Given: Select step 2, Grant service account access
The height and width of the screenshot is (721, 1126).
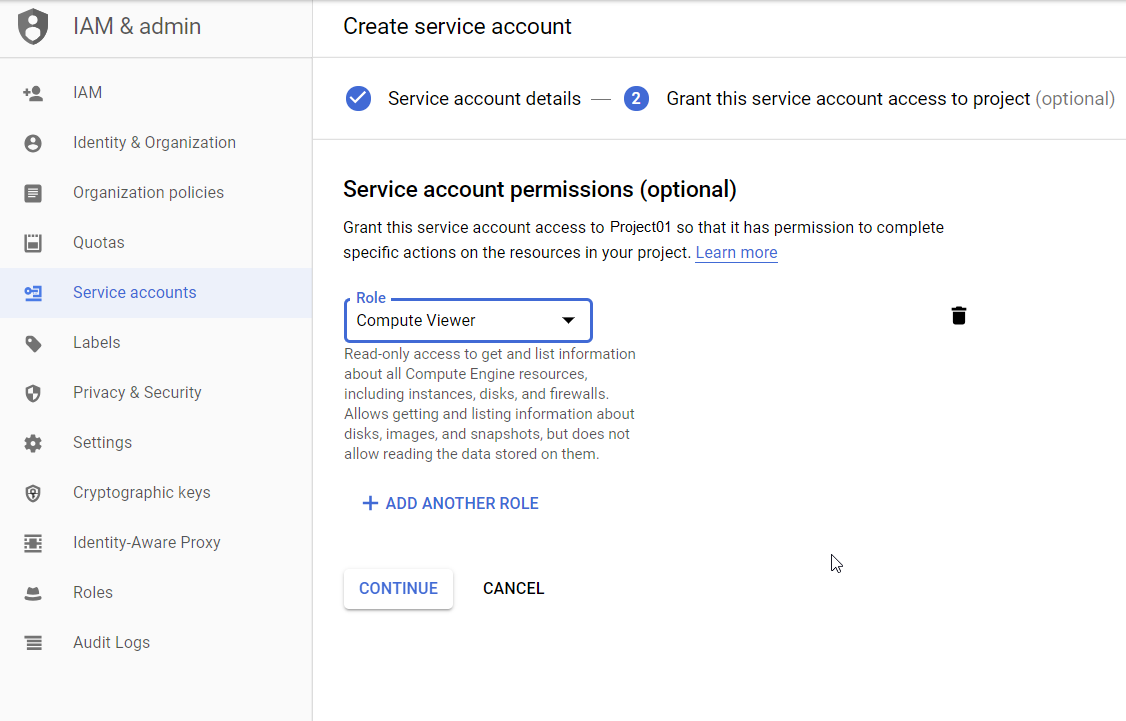Looking at the screenshot, I should tap(637, 98).
